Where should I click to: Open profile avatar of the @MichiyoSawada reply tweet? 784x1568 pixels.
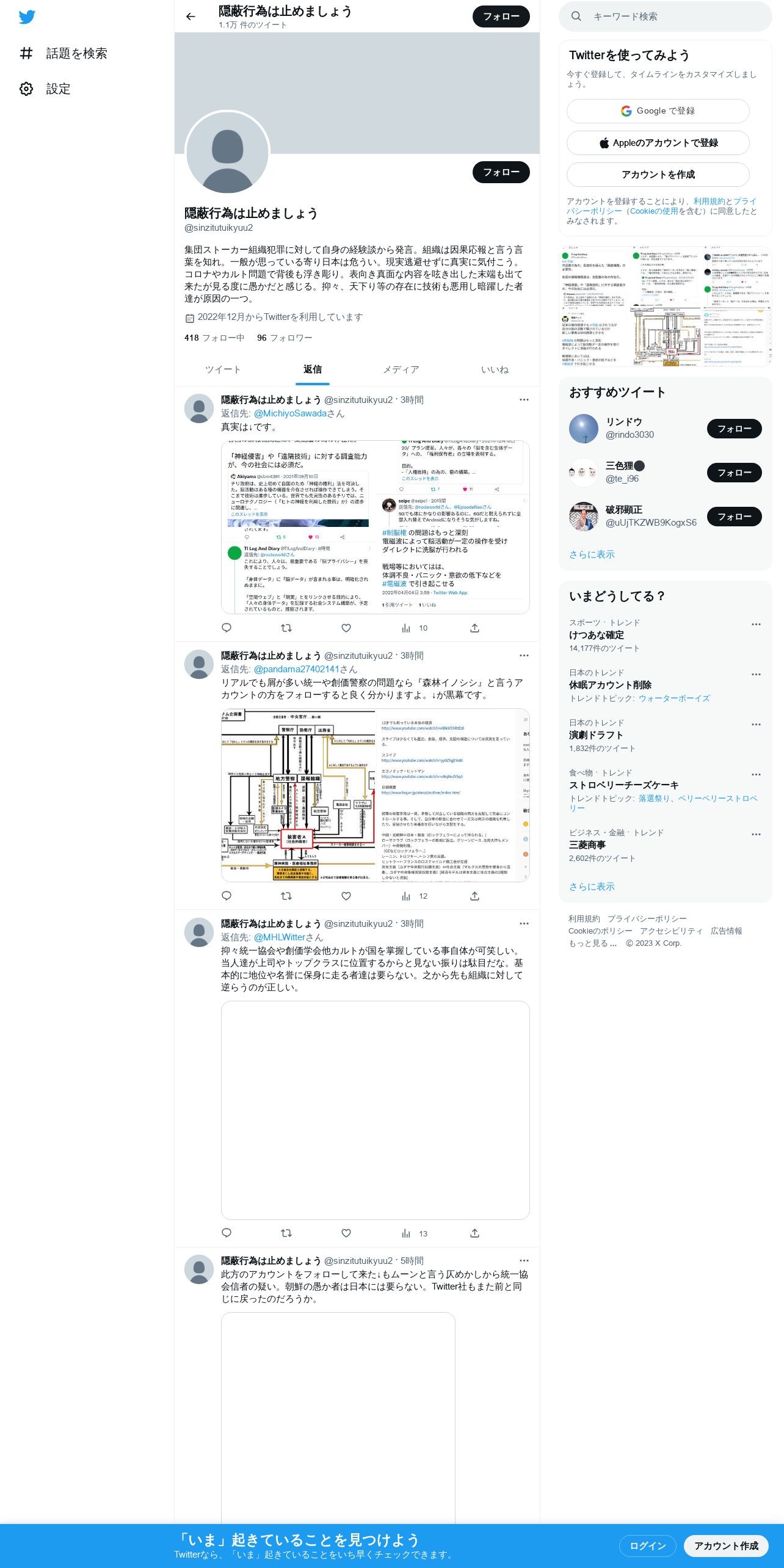coord(199,408)
